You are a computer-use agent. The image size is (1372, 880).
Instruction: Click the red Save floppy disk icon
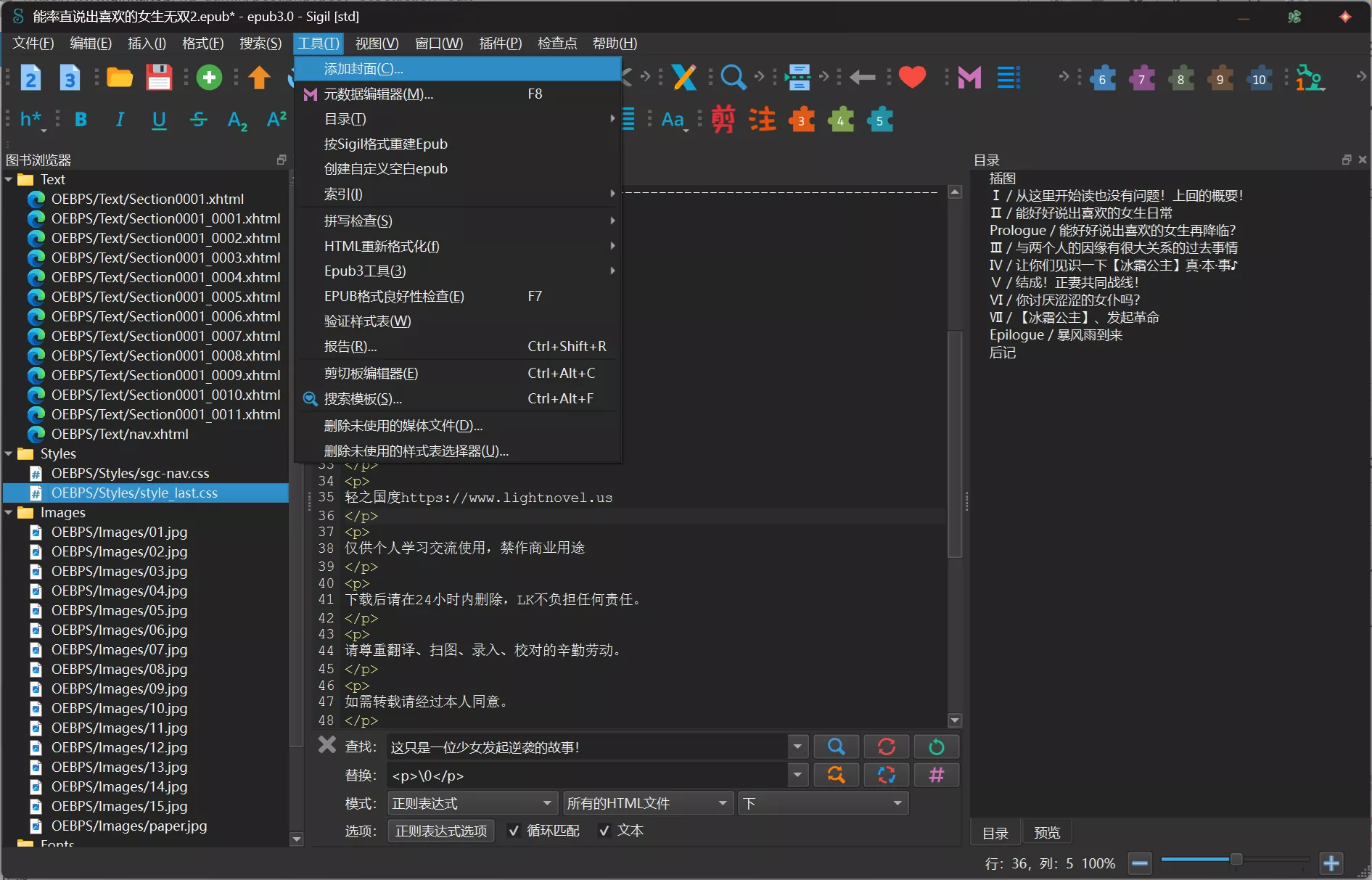(159, 78)
